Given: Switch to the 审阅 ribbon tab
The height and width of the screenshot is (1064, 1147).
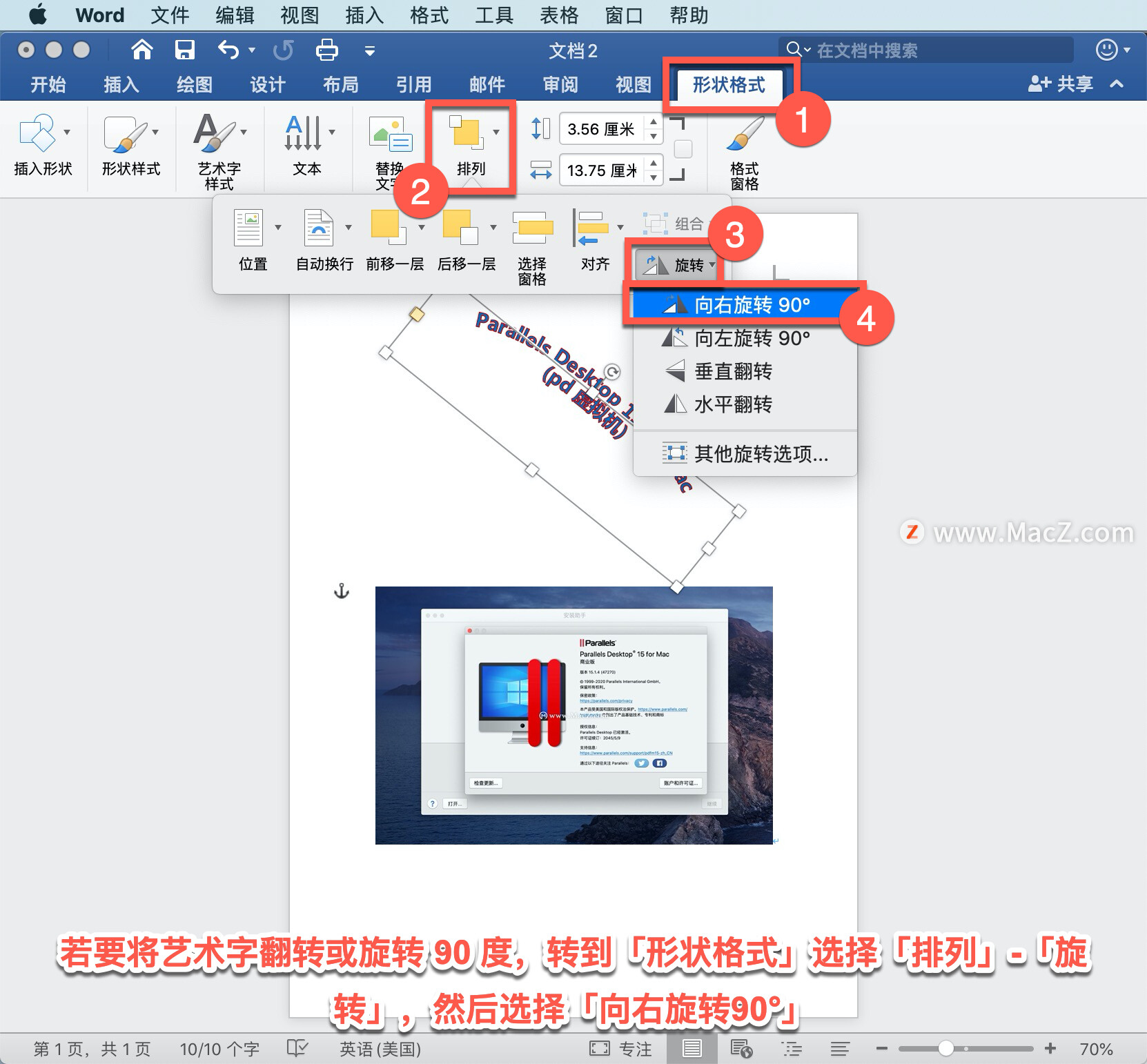Looking at the screenshot, I should (x=560, y=84).
